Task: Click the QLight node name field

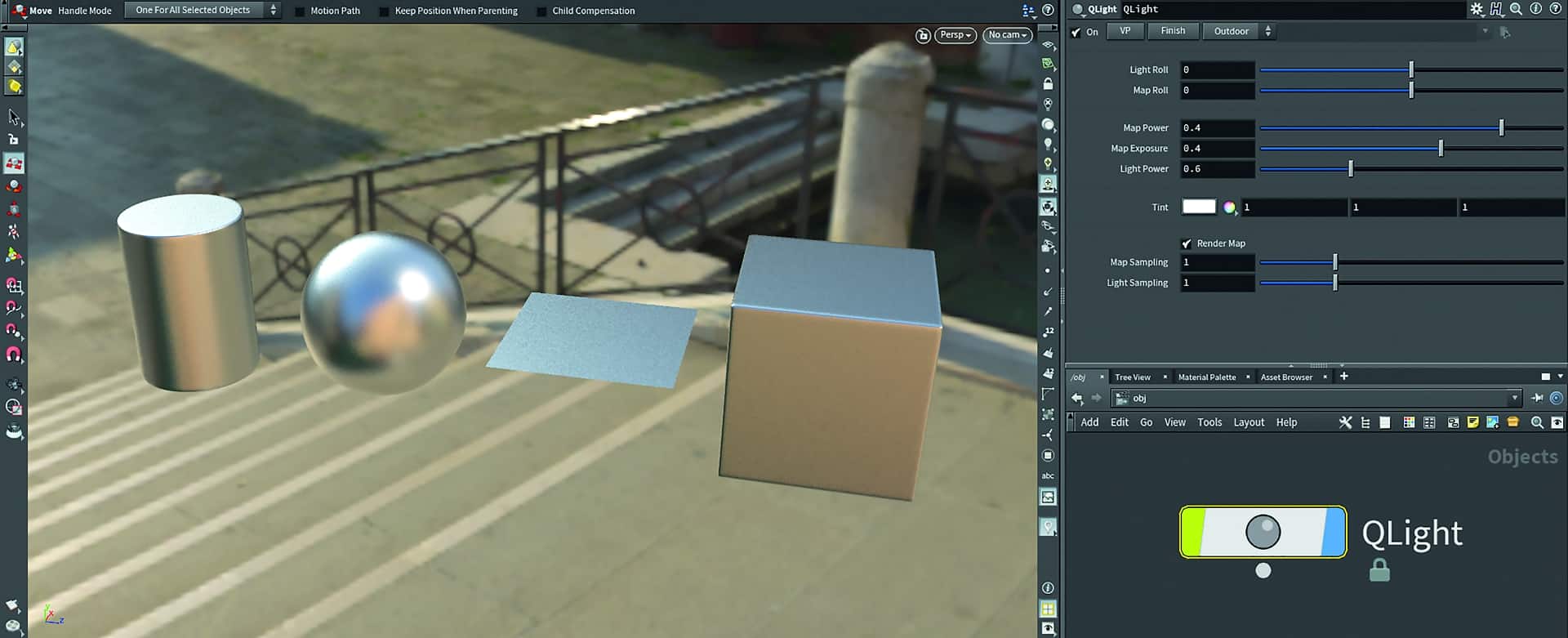Action: click(1293, 10)
